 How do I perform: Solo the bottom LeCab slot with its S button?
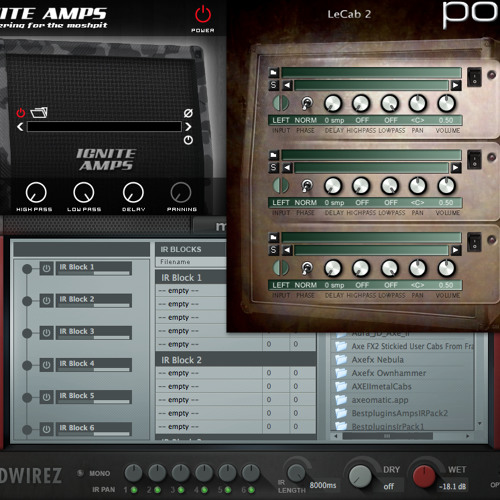(x=274, y=250)
